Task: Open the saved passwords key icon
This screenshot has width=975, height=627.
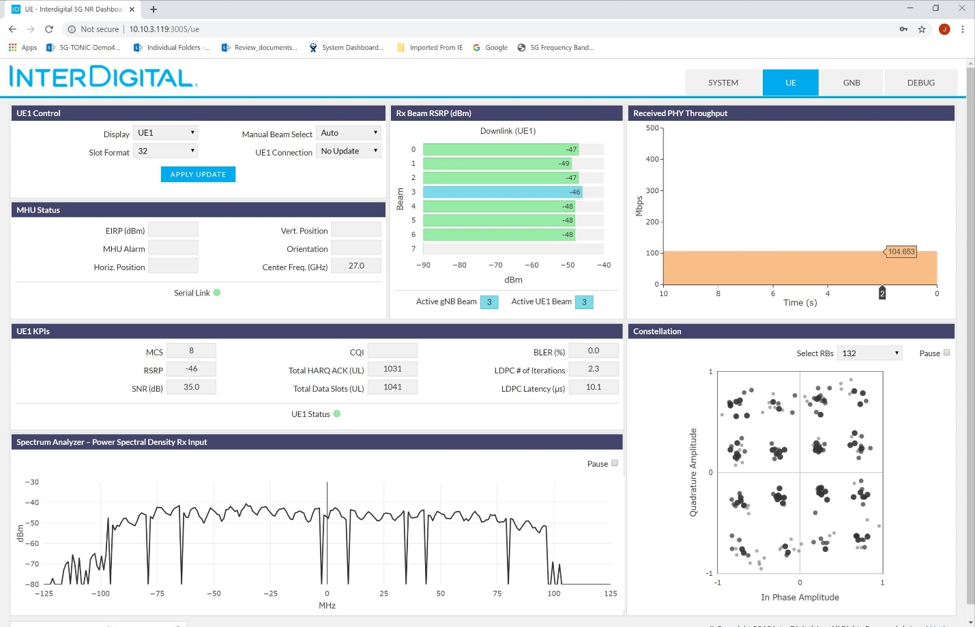Action: coord(903,29)
